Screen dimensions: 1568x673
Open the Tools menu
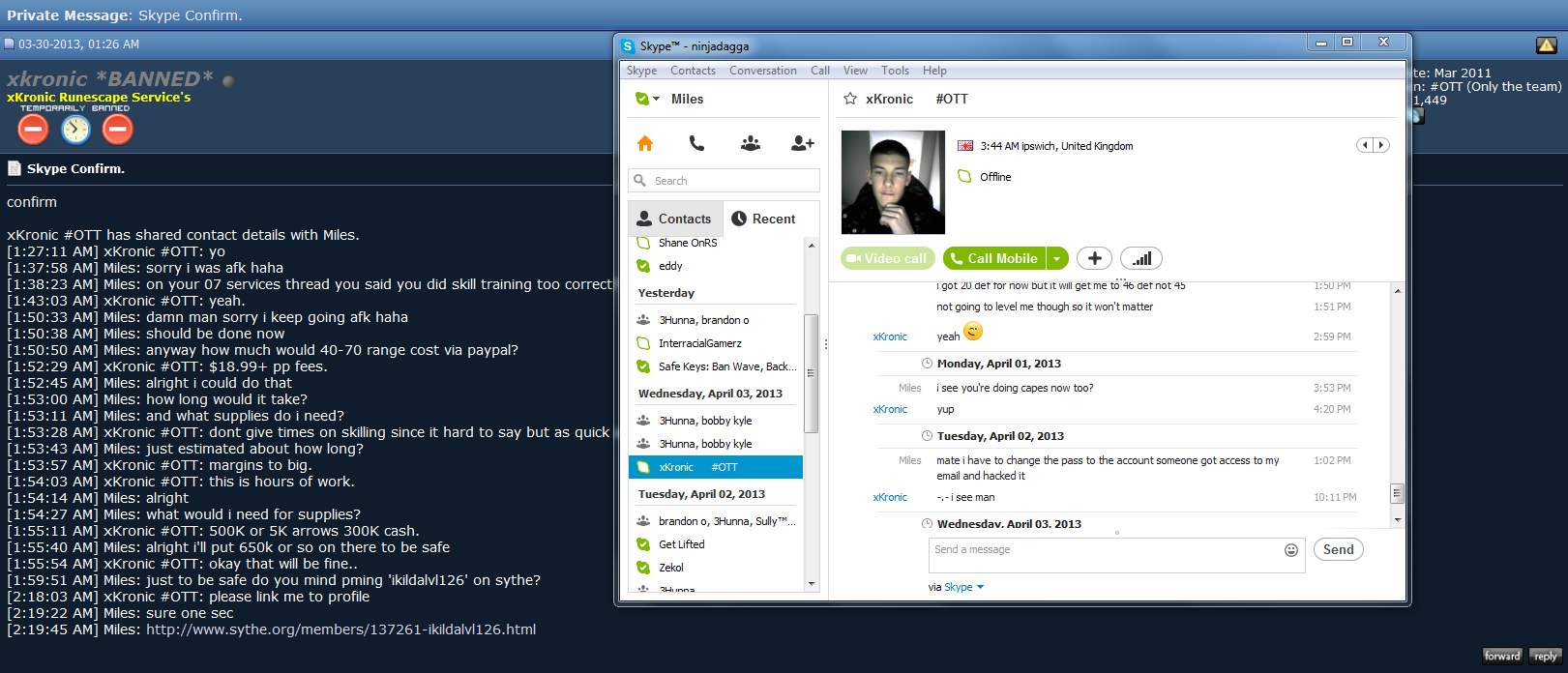click(x=895, y=71)
